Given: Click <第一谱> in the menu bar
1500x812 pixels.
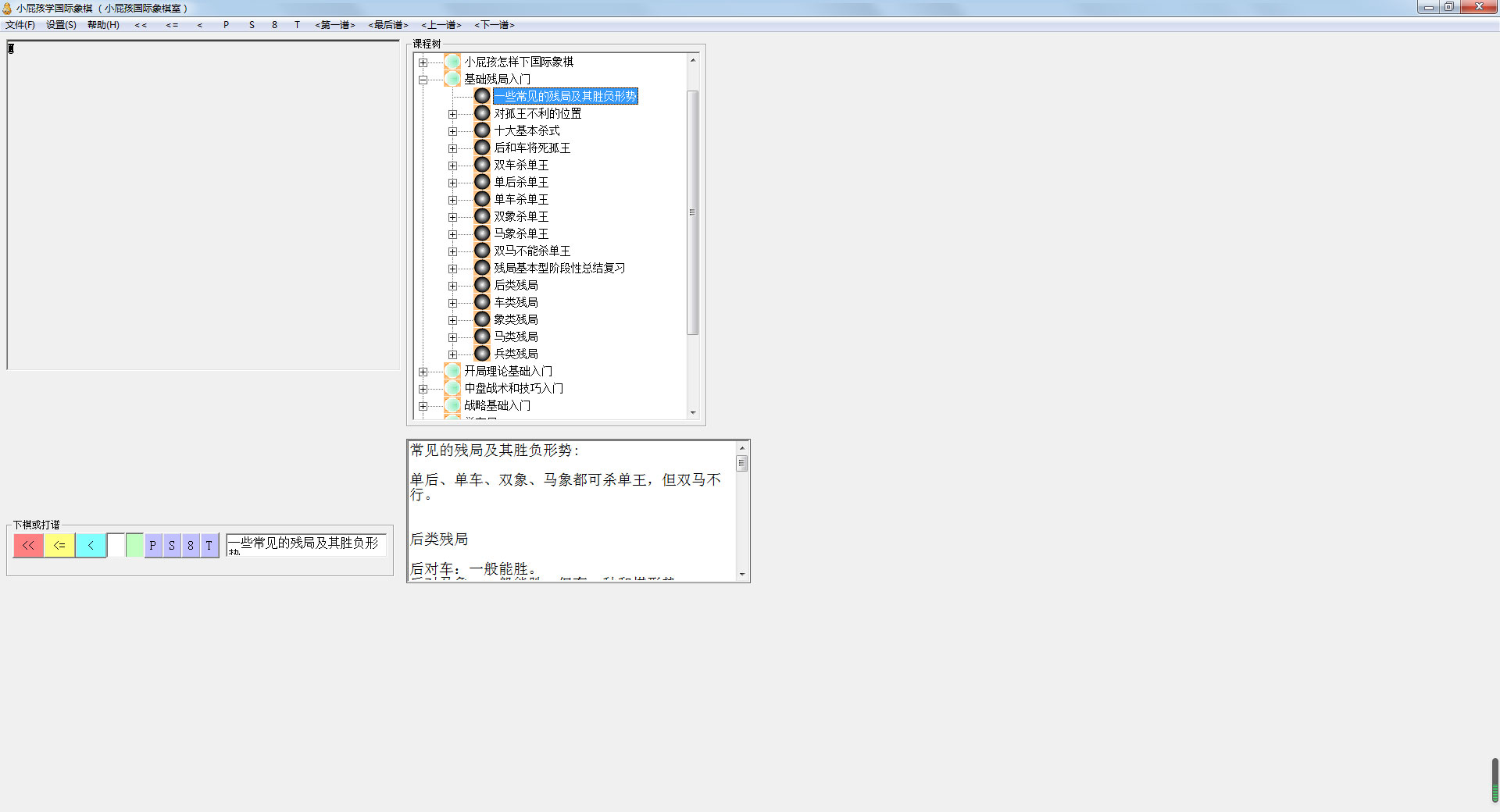Looking at the screenshot, I should pyautogui.click(x=335, y=25).
